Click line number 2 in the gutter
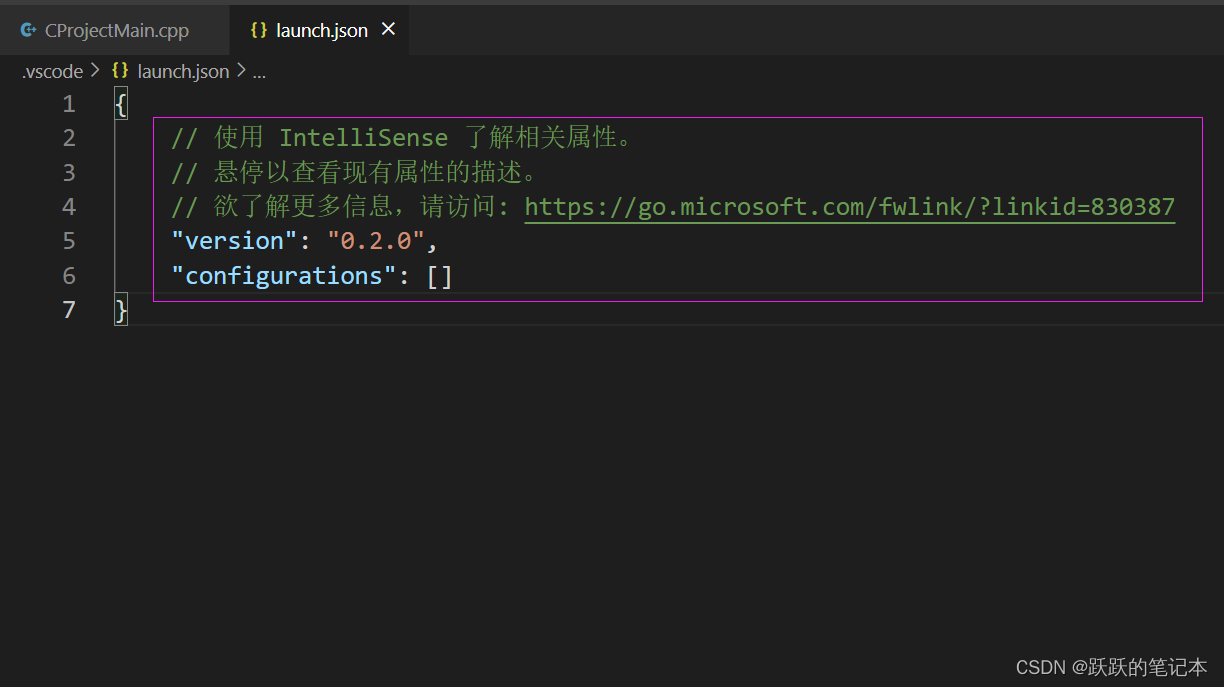Image resolution: width=1224 pixels, height=687 pixels. click(68, 138)
